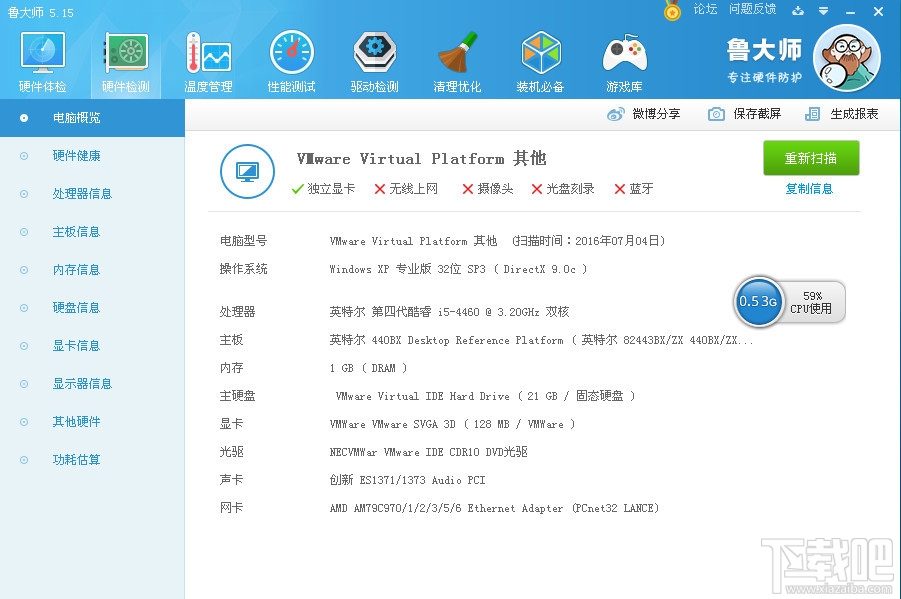
Task: Open 温度管理 thermometer icon
Action: point(208,53)
